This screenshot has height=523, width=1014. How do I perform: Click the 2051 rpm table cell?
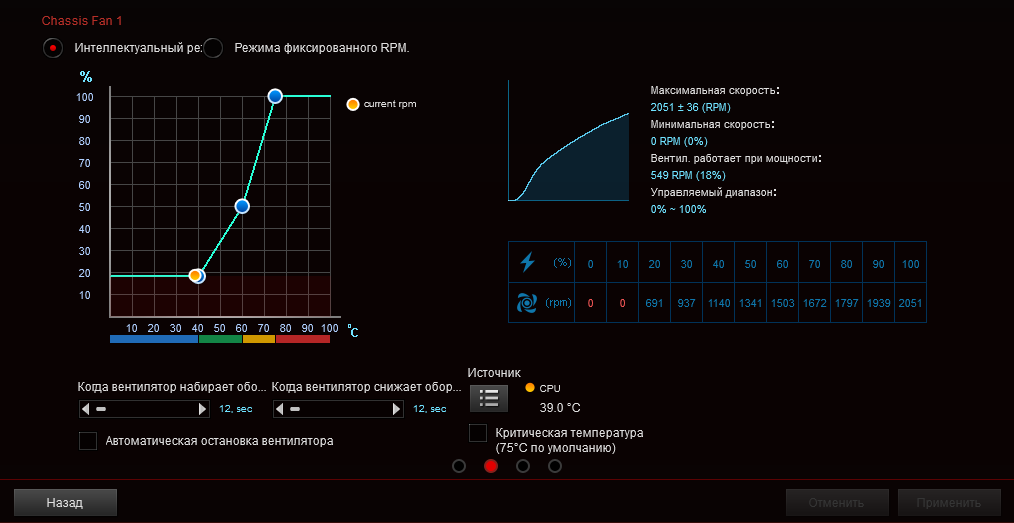pyautogui.click(x=911, y=303)
